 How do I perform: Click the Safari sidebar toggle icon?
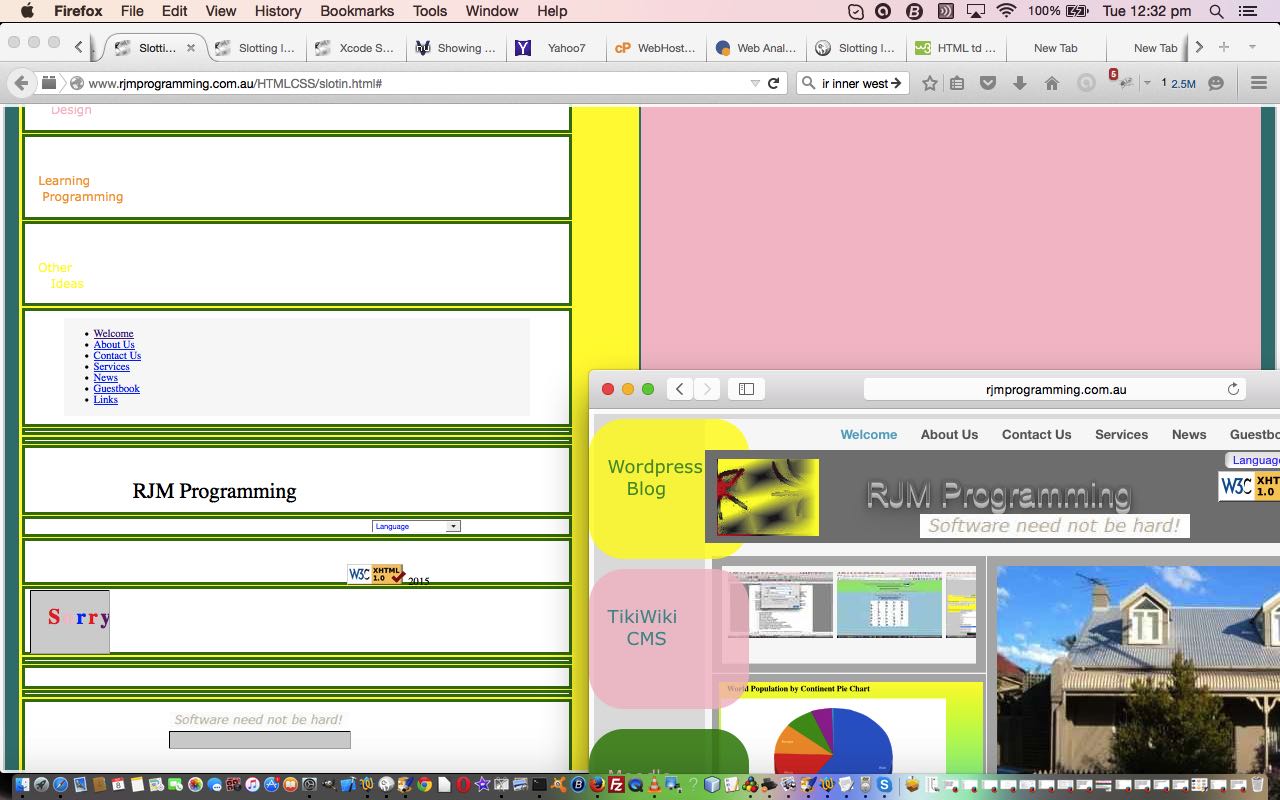pos(746,389)
